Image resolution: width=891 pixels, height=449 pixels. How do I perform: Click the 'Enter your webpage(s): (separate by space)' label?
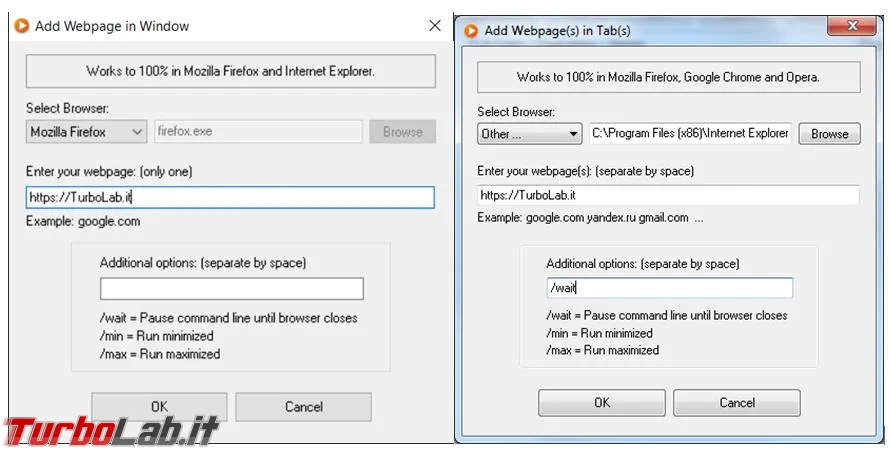(x=585, y=171)
